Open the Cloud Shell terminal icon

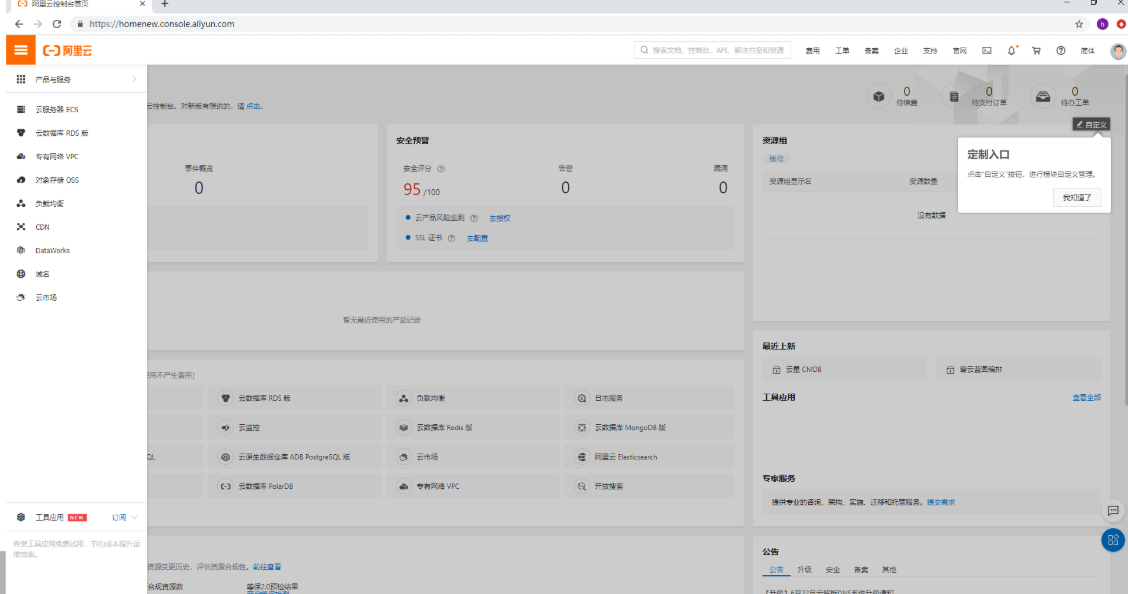pyautogui.click(x=987, y=50)
